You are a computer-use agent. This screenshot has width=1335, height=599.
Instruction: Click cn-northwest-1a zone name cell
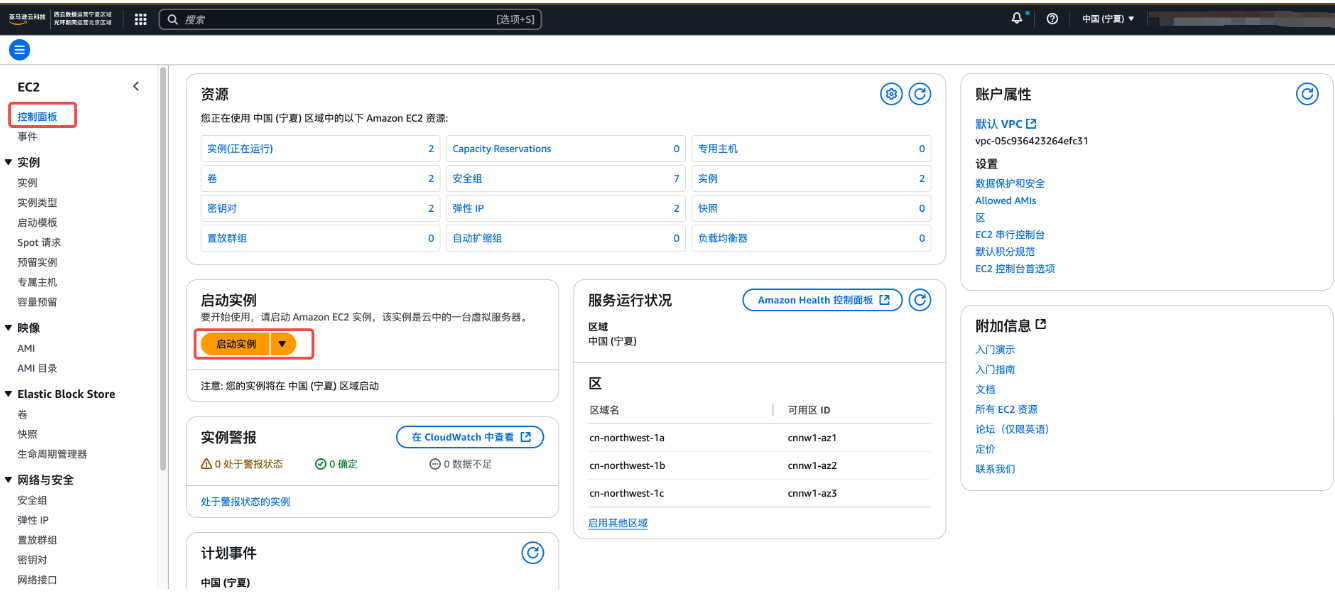[x=627, y=438]
